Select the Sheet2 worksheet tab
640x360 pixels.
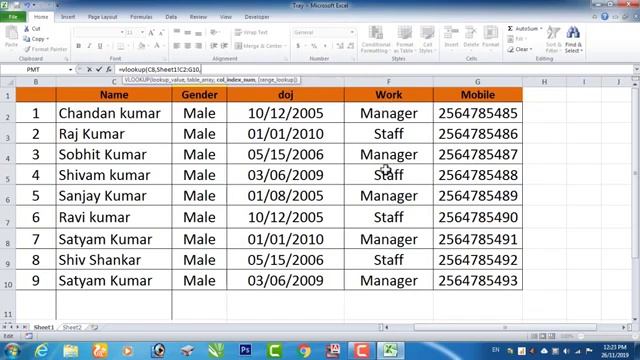click(x=72, y=327)
